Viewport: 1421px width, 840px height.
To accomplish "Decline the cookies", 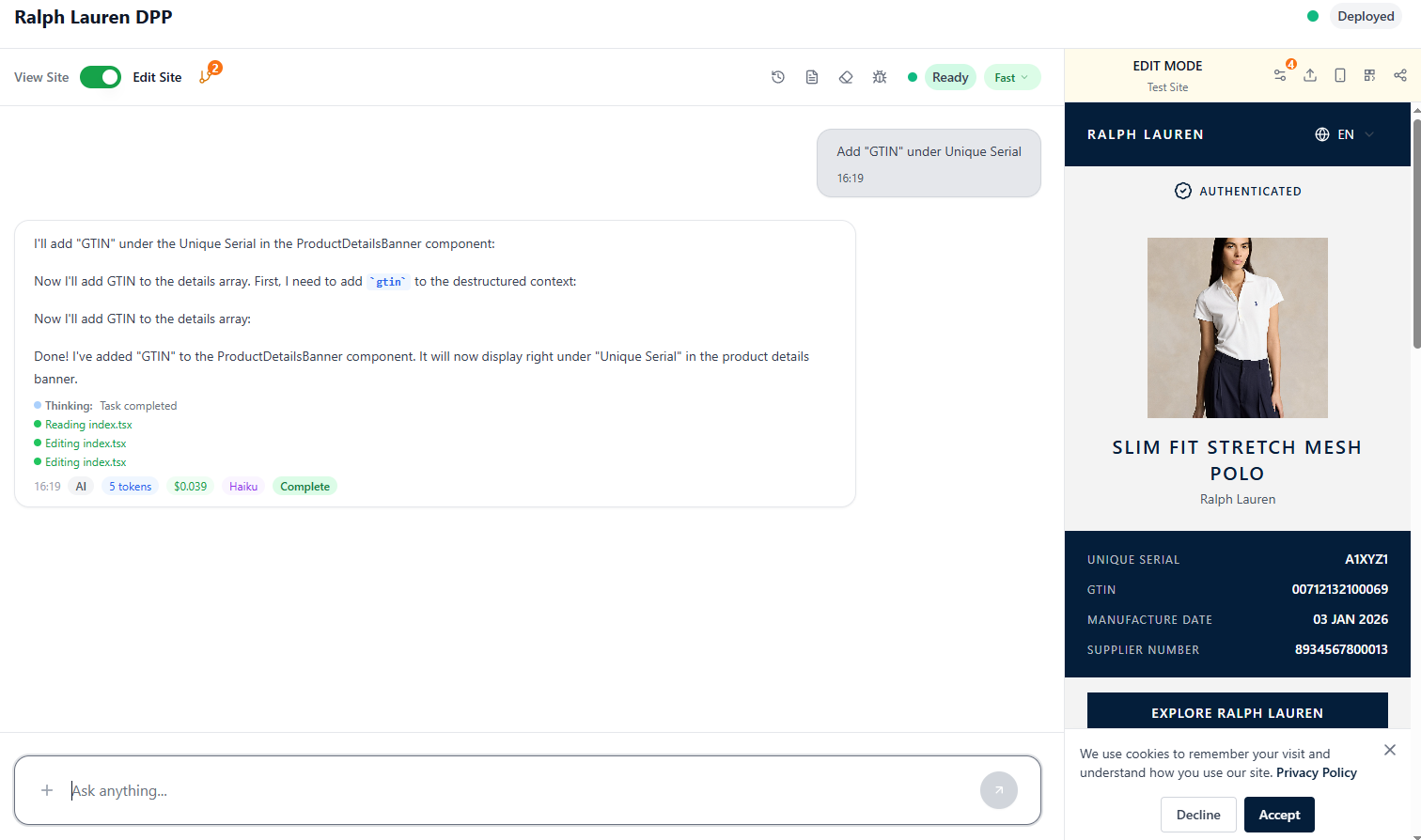I will tap(1198, 815).
